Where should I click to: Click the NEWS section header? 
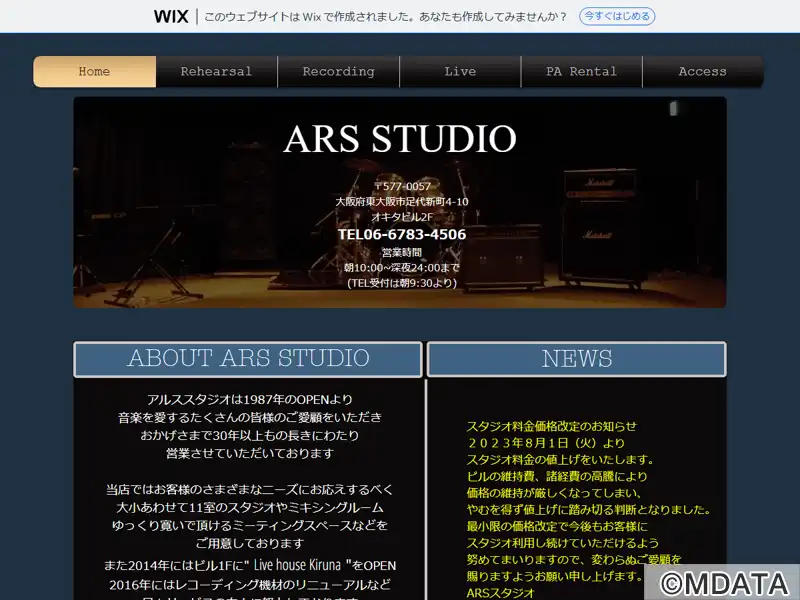point(576,359)
